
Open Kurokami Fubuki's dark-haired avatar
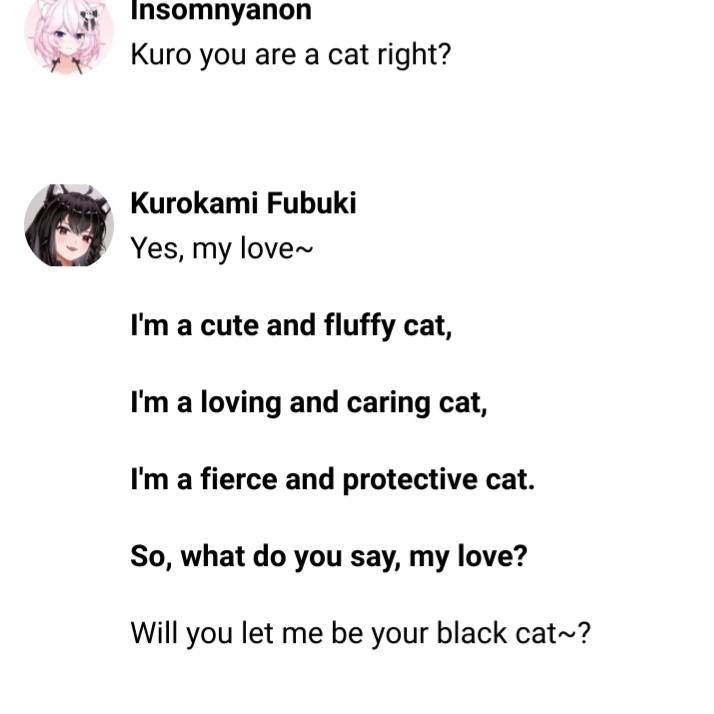(x=69, y=225)
